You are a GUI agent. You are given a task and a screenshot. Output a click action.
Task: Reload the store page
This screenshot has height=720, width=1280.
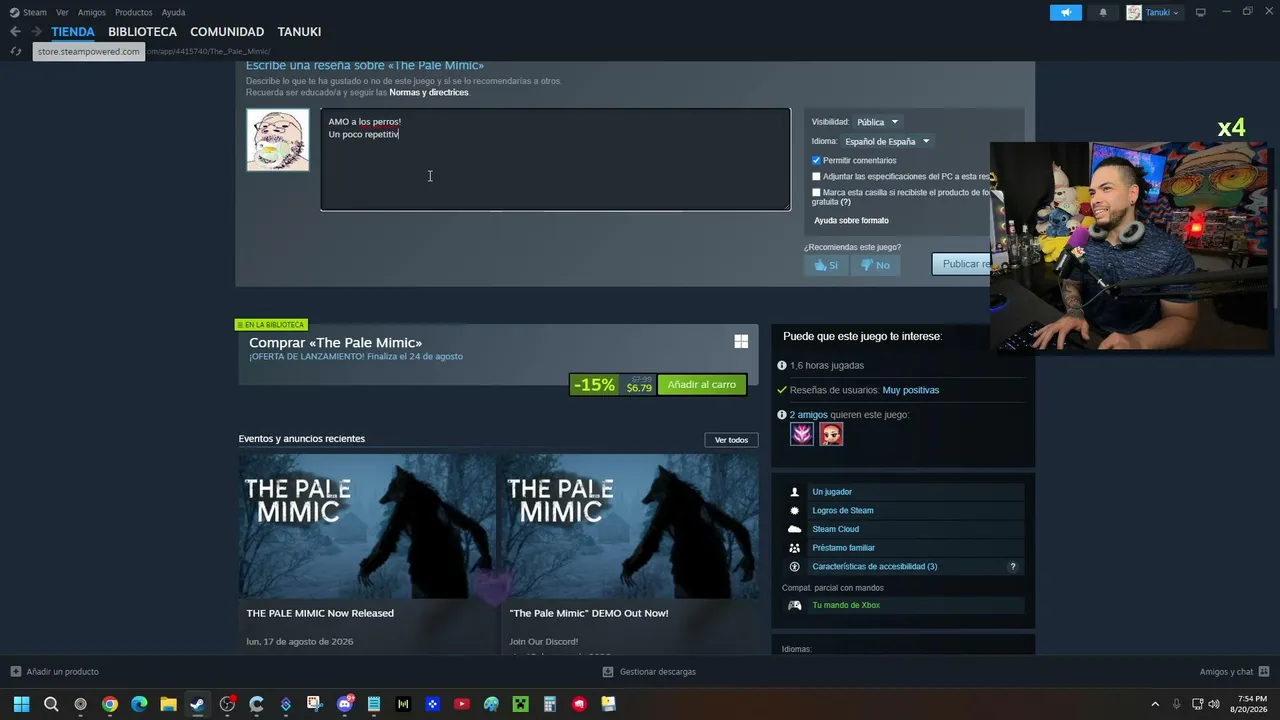[x=16, y=51]
